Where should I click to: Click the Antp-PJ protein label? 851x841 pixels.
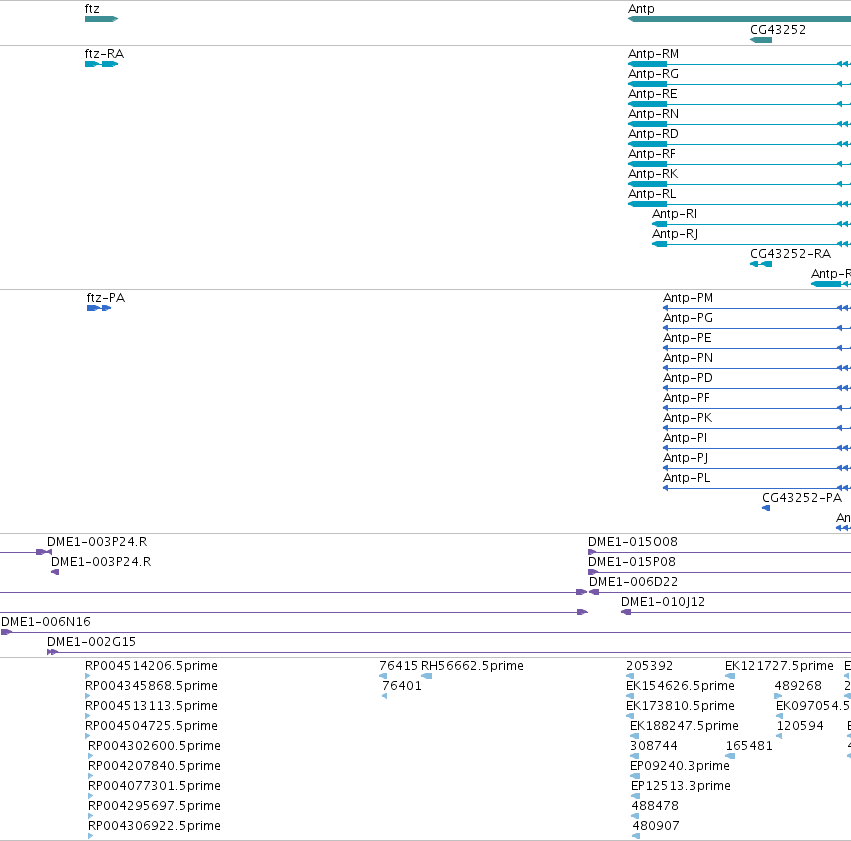click(685, 458)
